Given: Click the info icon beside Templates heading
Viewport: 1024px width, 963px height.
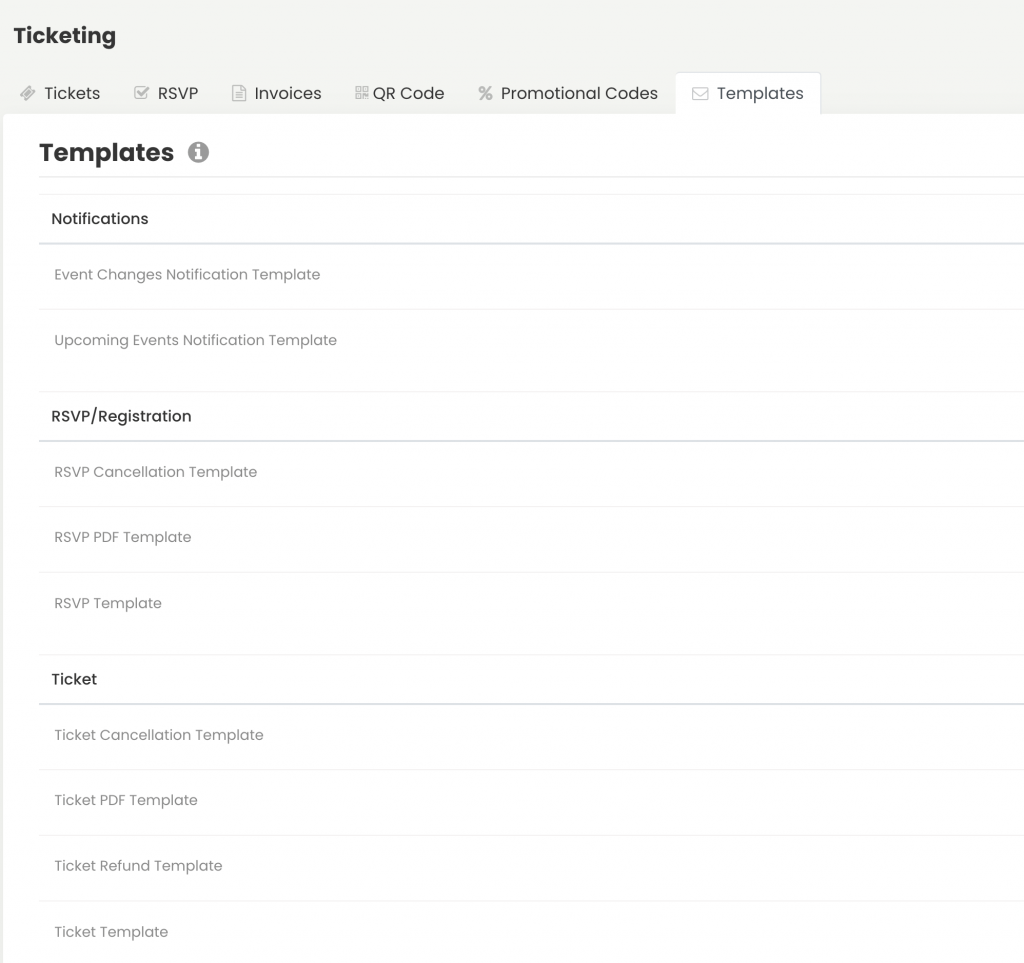Looking at the screenshot, I should [x=199, y=152].
